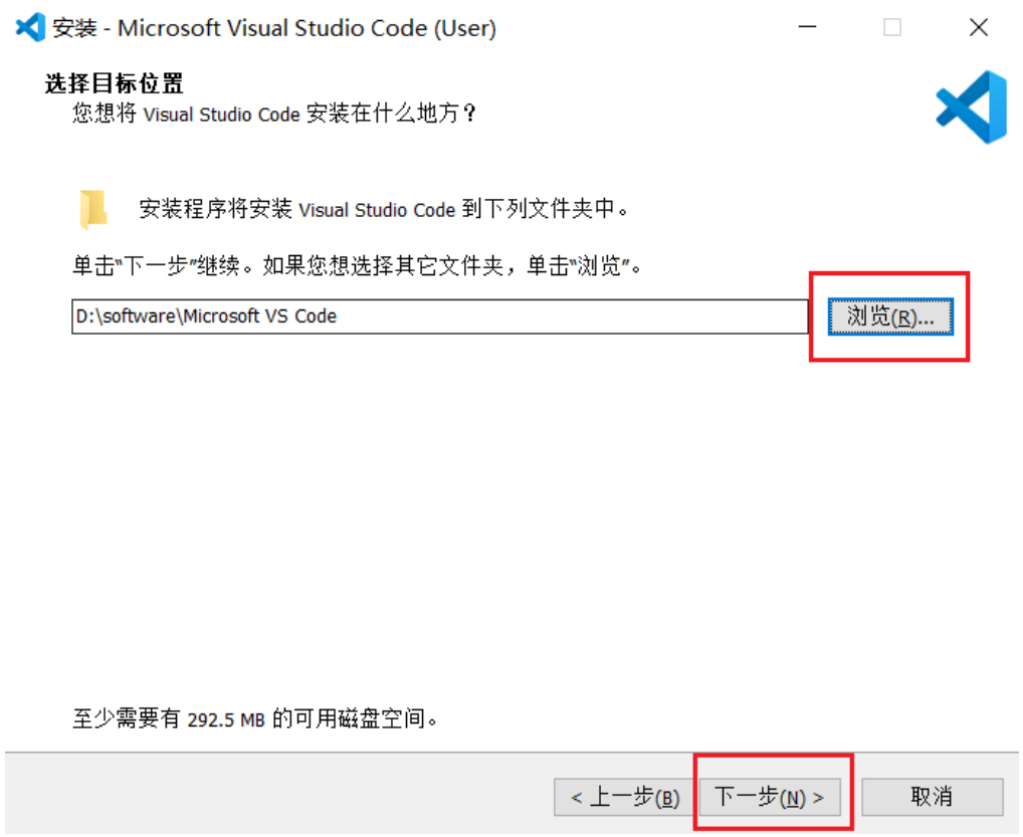Cancel installation with 取消 button
The width and height of the screenshot is (1023, 837).
pyautogui.click(x=932, y=797)
